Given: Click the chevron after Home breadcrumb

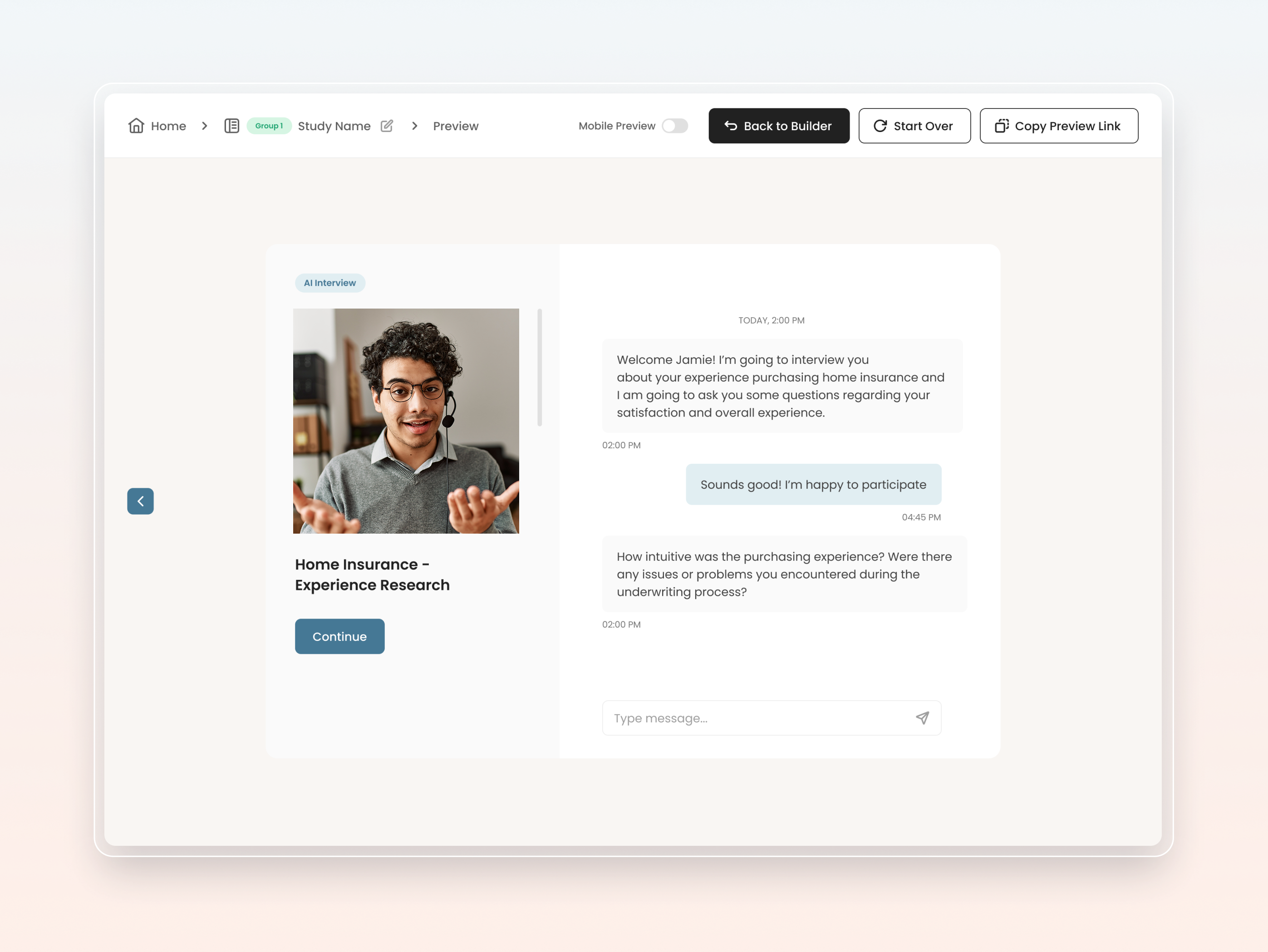Looking at the screenshot, I should [x=205, y=126].
